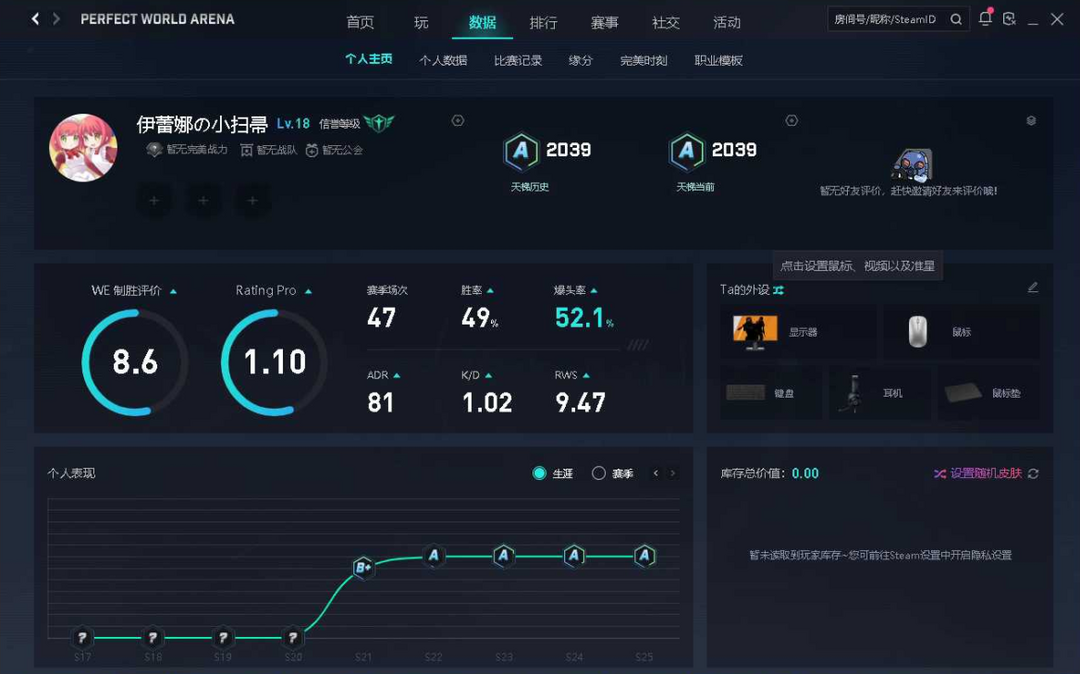Screen dimensions: 1080x674
Task: Select the 生涯 radio button
Action: [539, 473]
